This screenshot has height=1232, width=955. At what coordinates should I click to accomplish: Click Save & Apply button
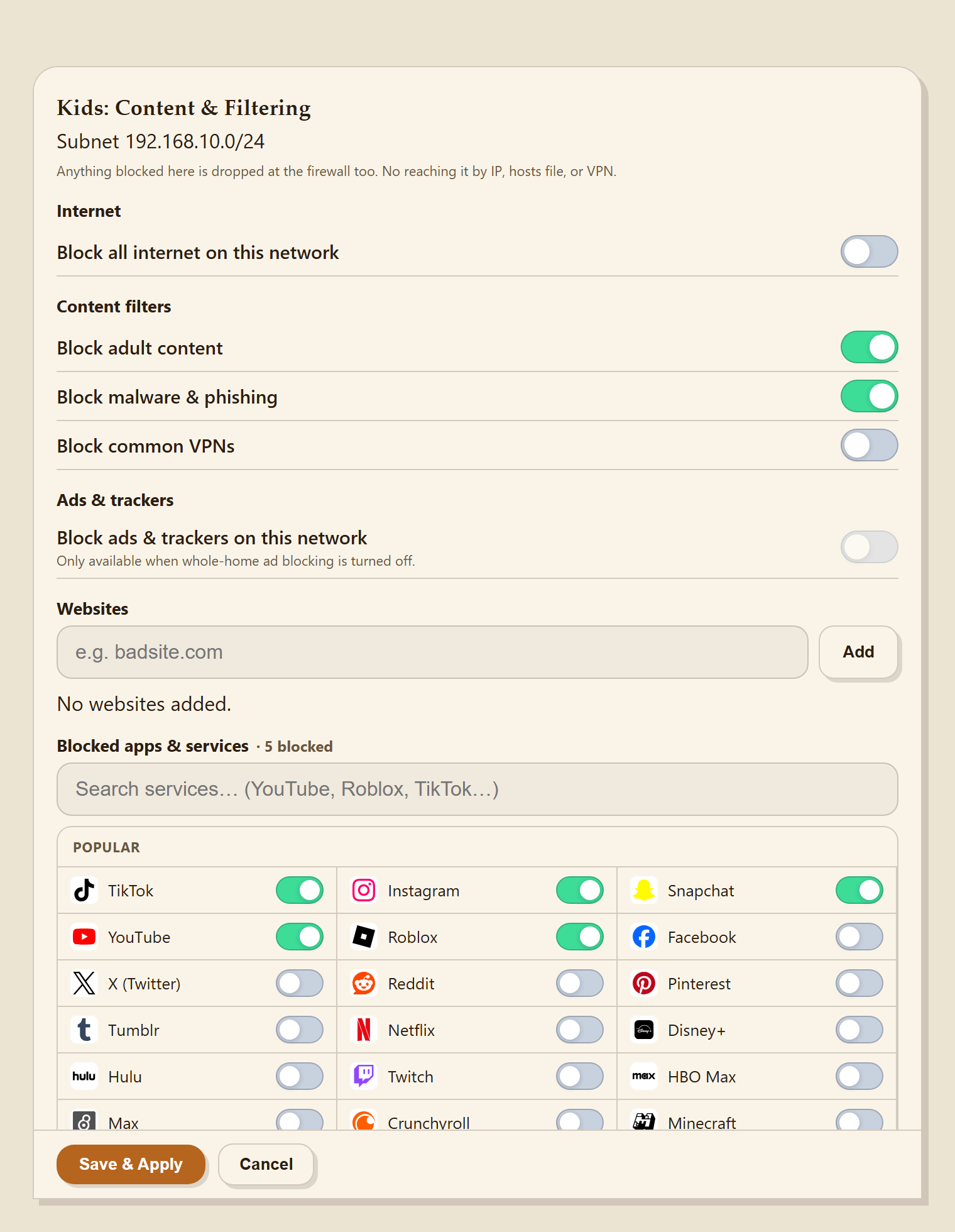131,1164
